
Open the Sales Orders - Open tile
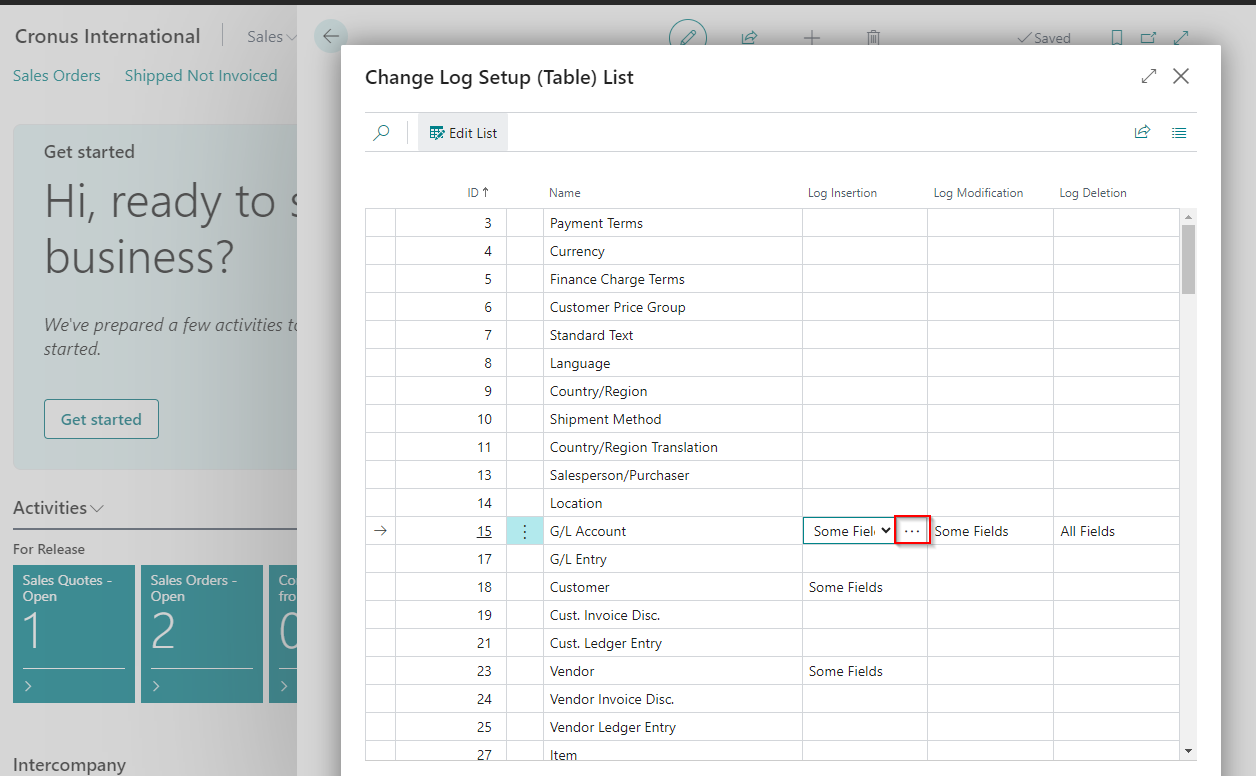(202, 634)
